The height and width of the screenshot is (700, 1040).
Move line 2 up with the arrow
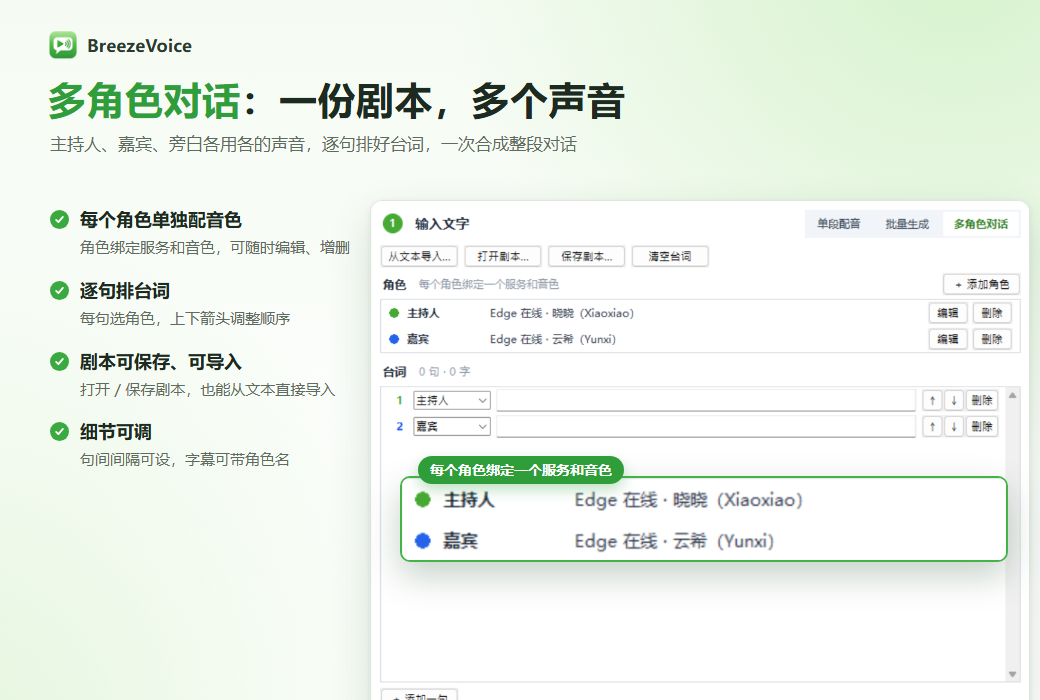(x=932, y=426)
